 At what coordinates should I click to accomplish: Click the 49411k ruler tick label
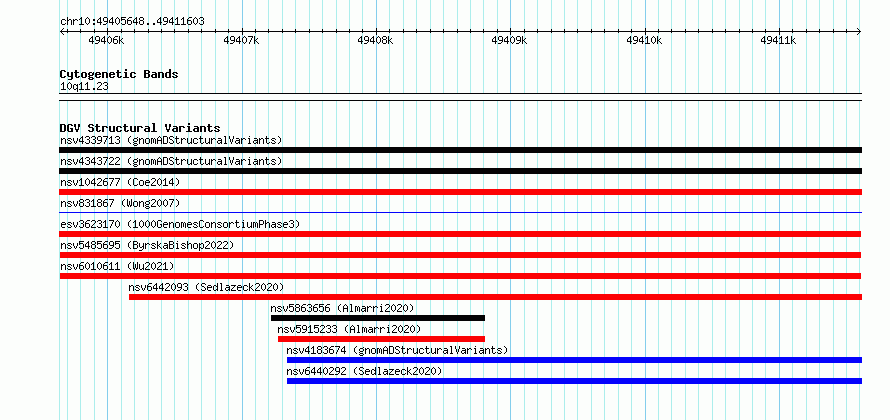coord(778,40)
